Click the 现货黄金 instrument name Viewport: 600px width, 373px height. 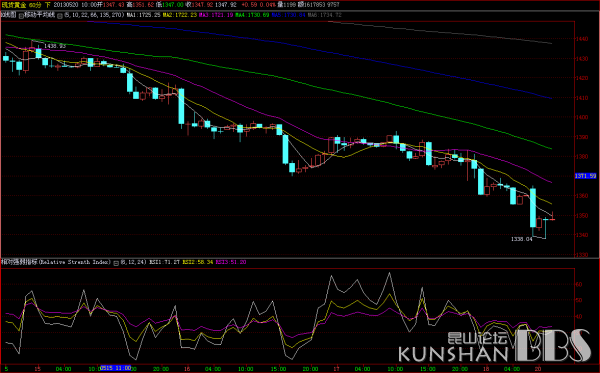point(14,5)
